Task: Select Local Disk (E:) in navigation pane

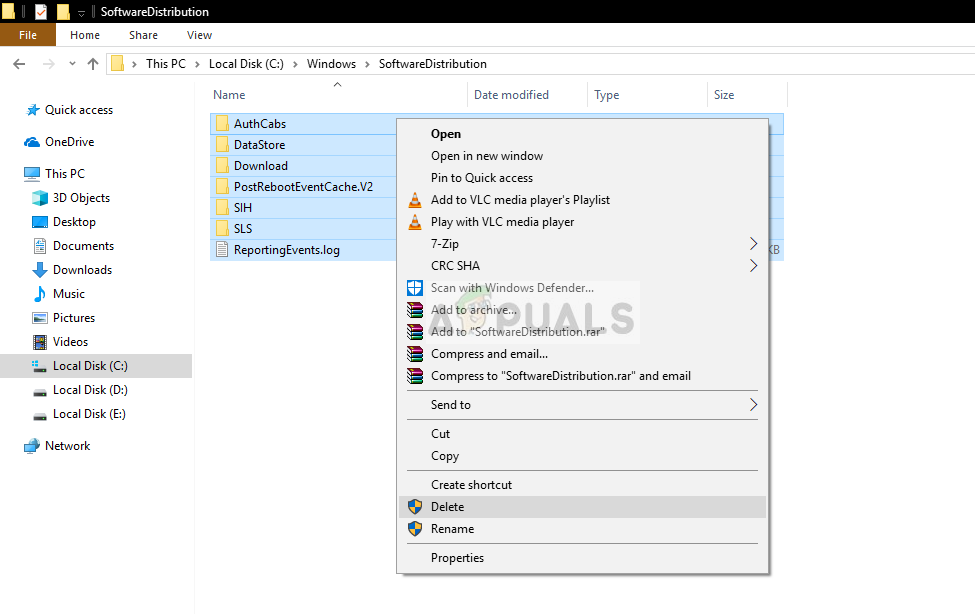Action: pyautogui.click(x=89, y=414)
